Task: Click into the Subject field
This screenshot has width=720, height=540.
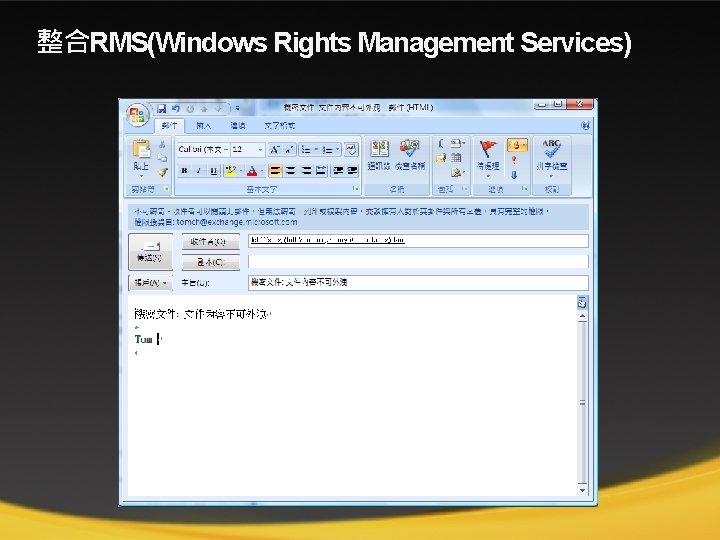Action: coord(418,282)
